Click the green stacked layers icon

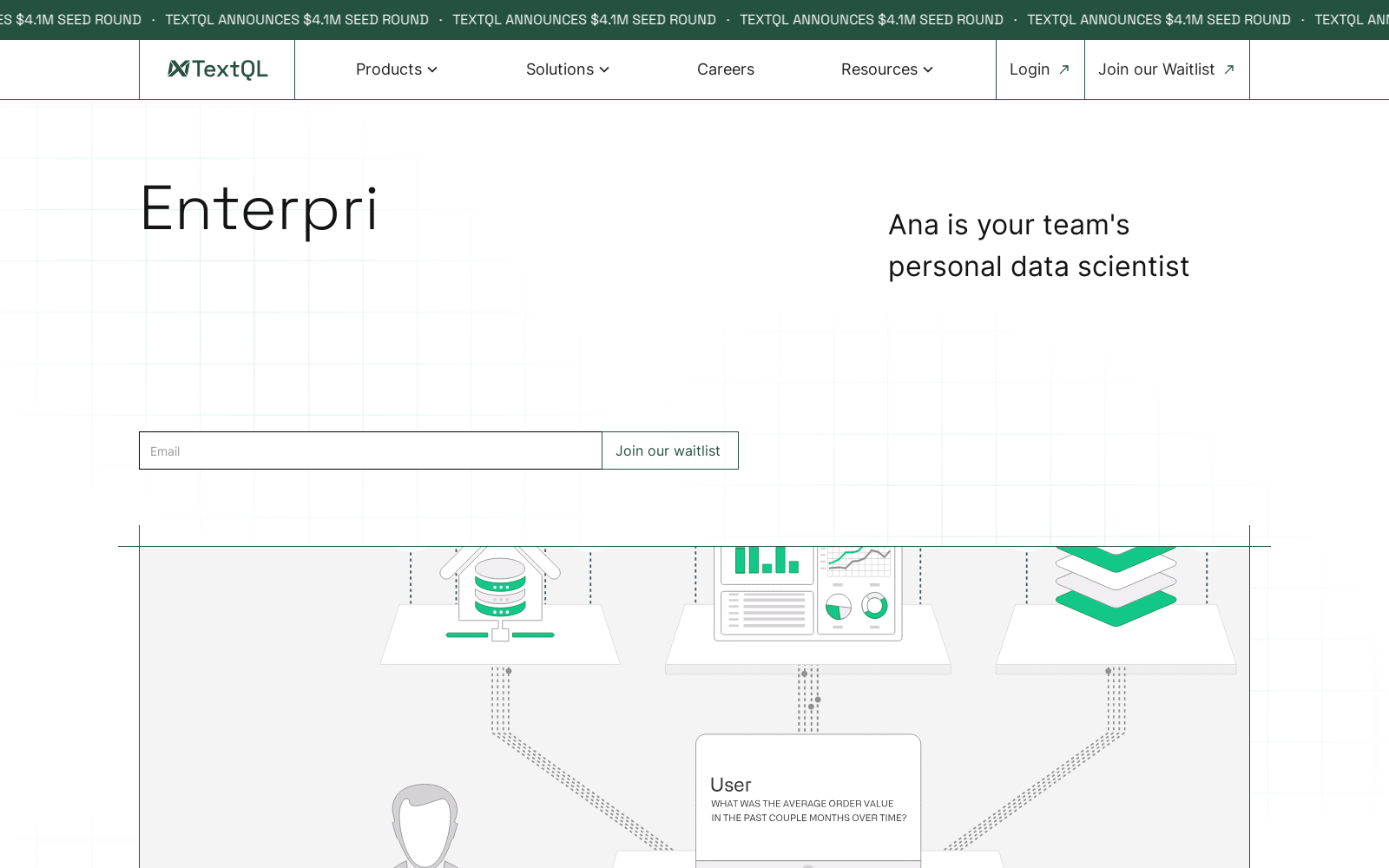pyautogui.click(x=1116, y=585)
